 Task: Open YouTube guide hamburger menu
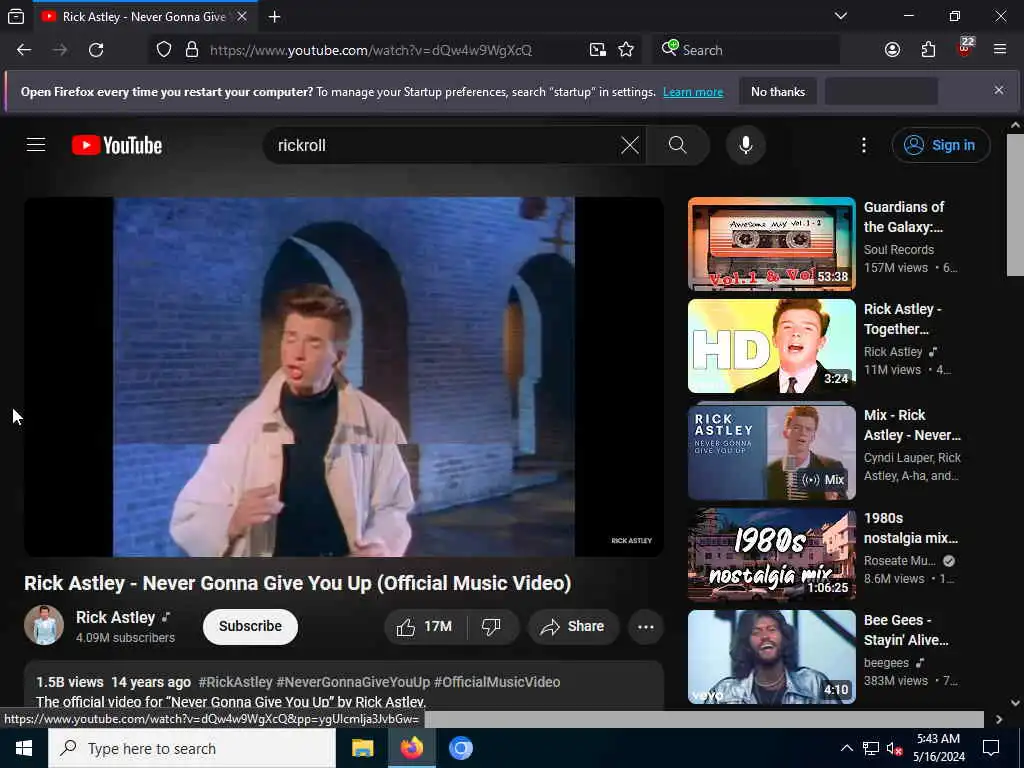(36, 144)
